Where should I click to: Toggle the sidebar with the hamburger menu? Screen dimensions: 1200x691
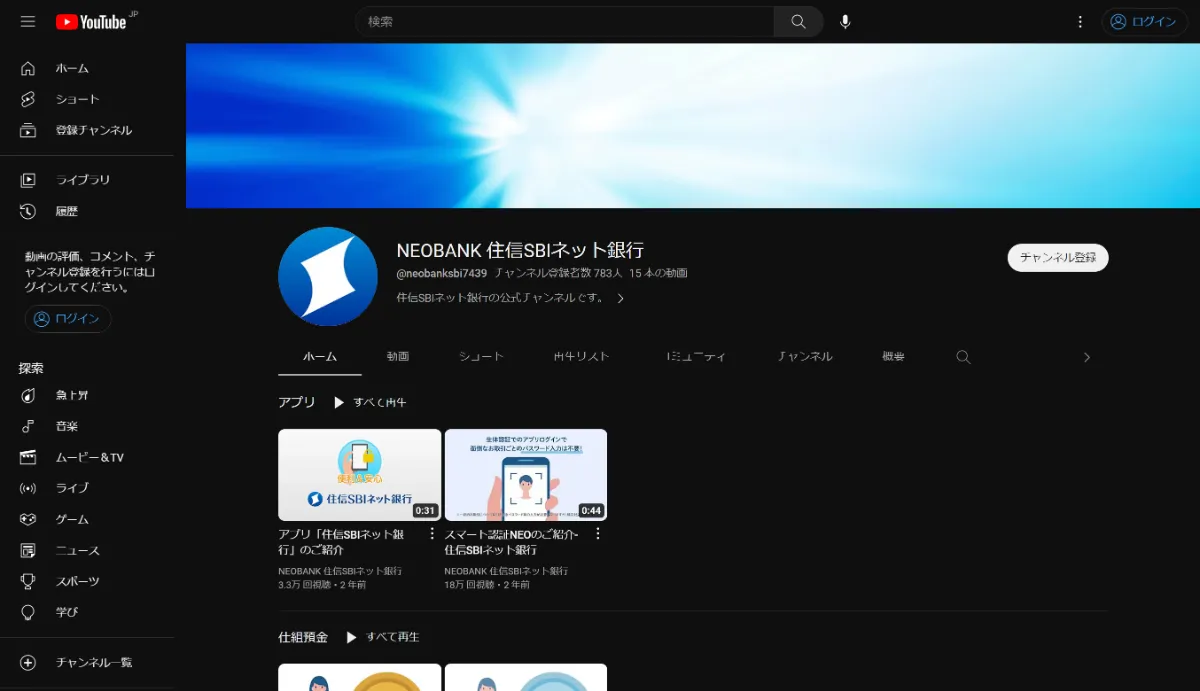pos(27,21)
